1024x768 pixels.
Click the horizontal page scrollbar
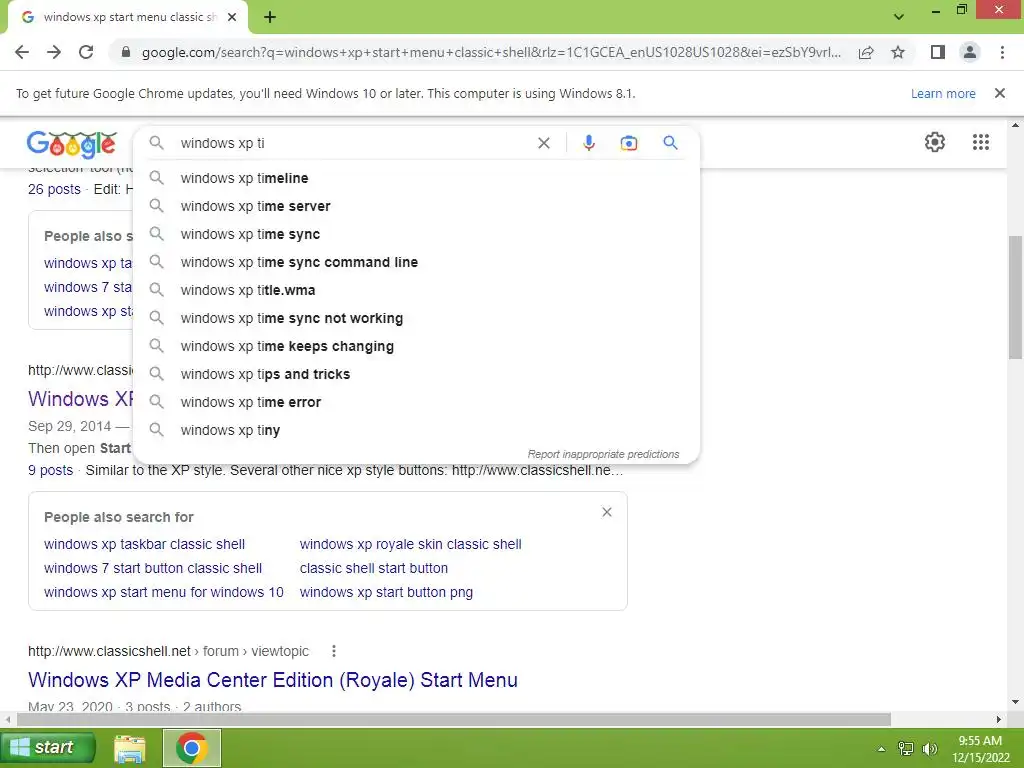pos(453,719)
